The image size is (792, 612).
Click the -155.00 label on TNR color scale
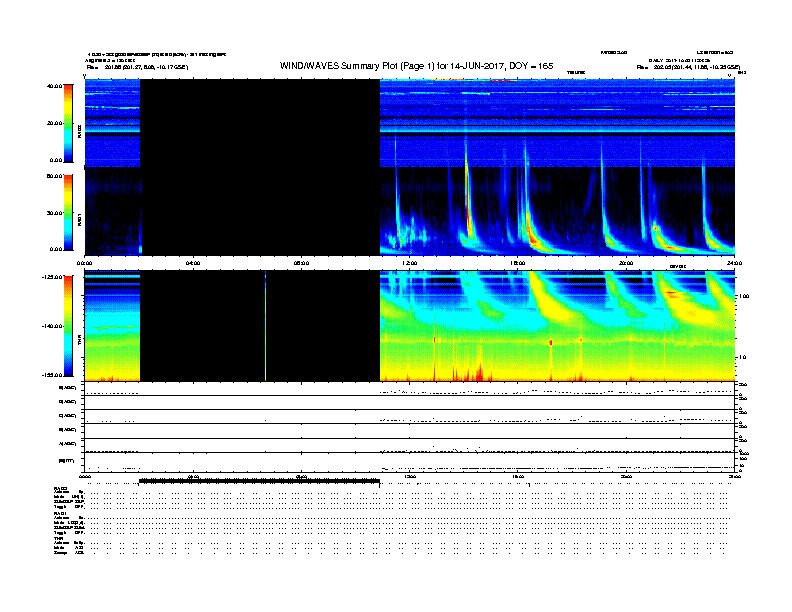tap(53, 375)
